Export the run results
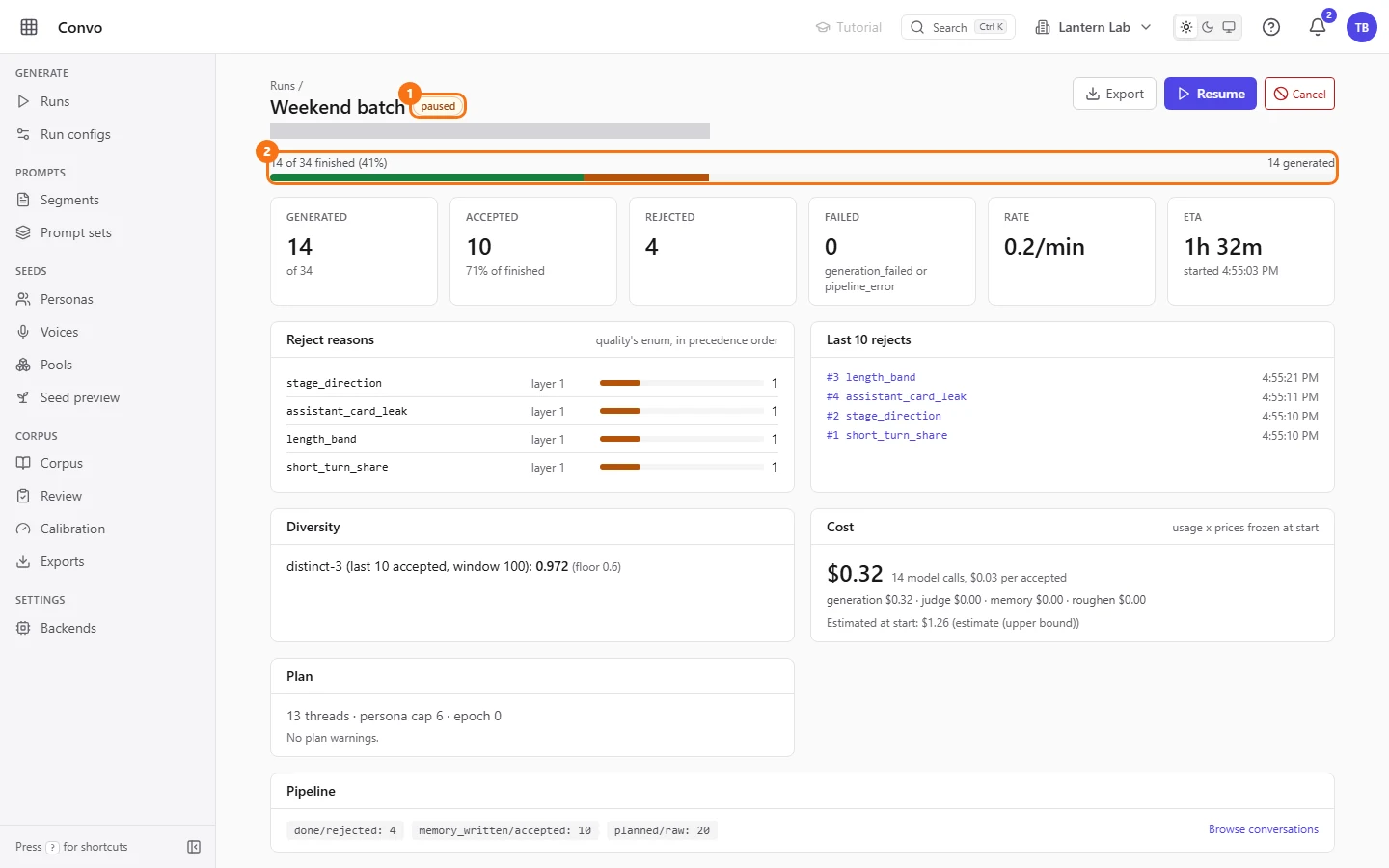Screen dimensions: 1389x868 pyautogui.click(x=1114, y=94)
